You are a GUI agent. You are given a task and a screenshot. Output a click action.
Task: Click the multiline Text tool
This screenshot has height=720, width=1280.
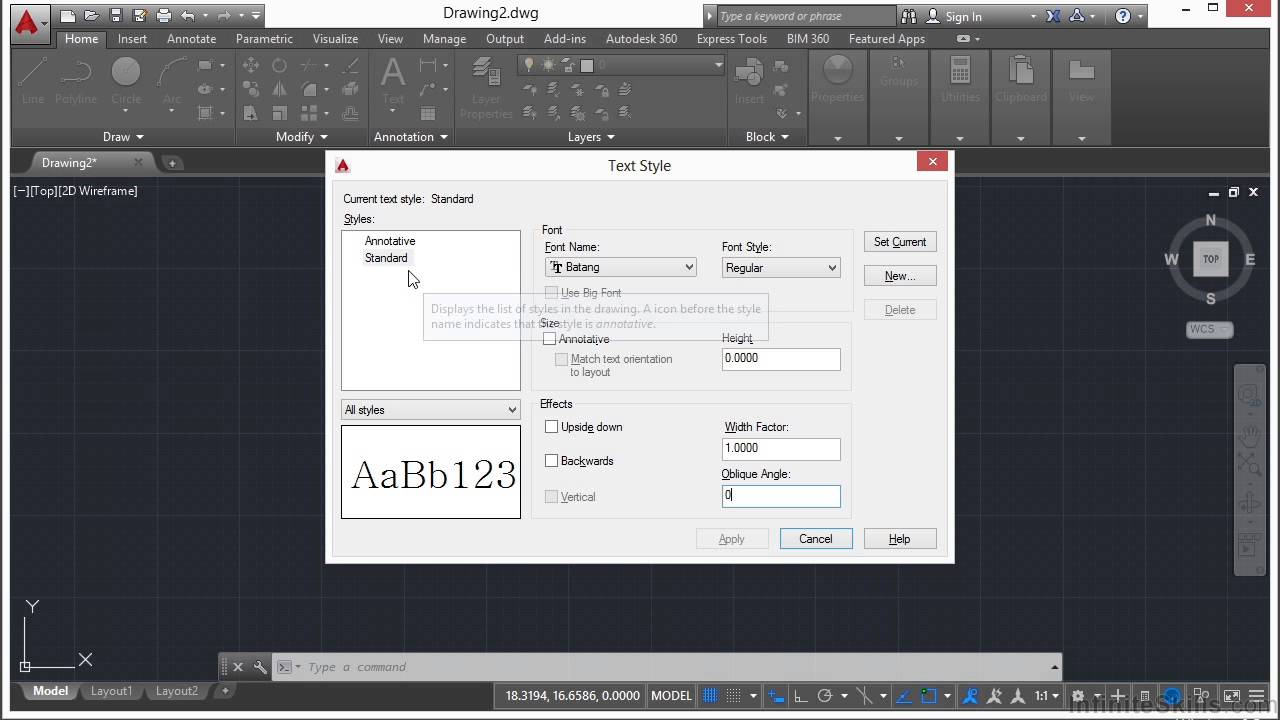tap(393, 80)
